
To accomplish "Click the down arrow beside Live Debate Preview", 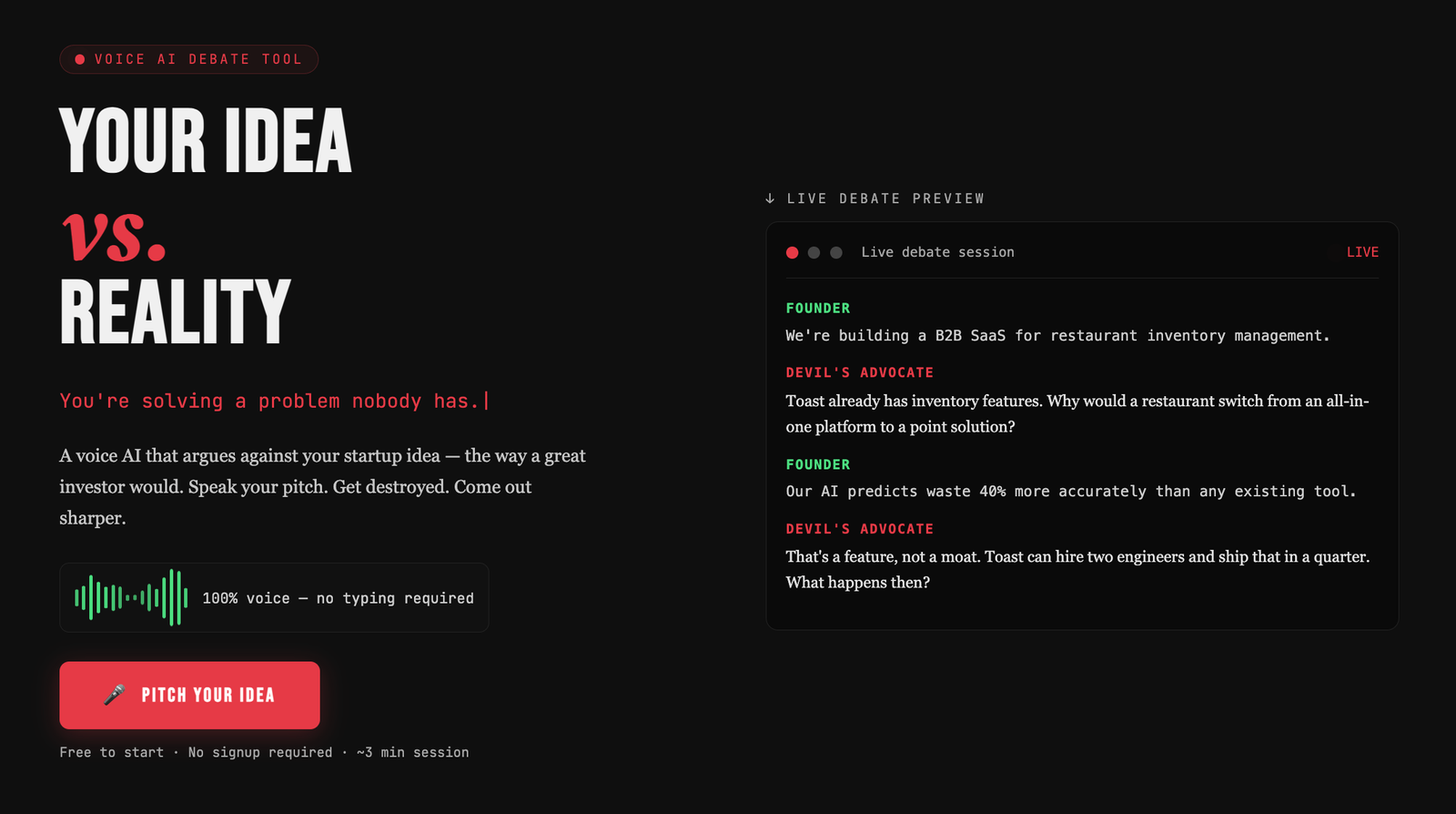I will (x=770, y=198).
